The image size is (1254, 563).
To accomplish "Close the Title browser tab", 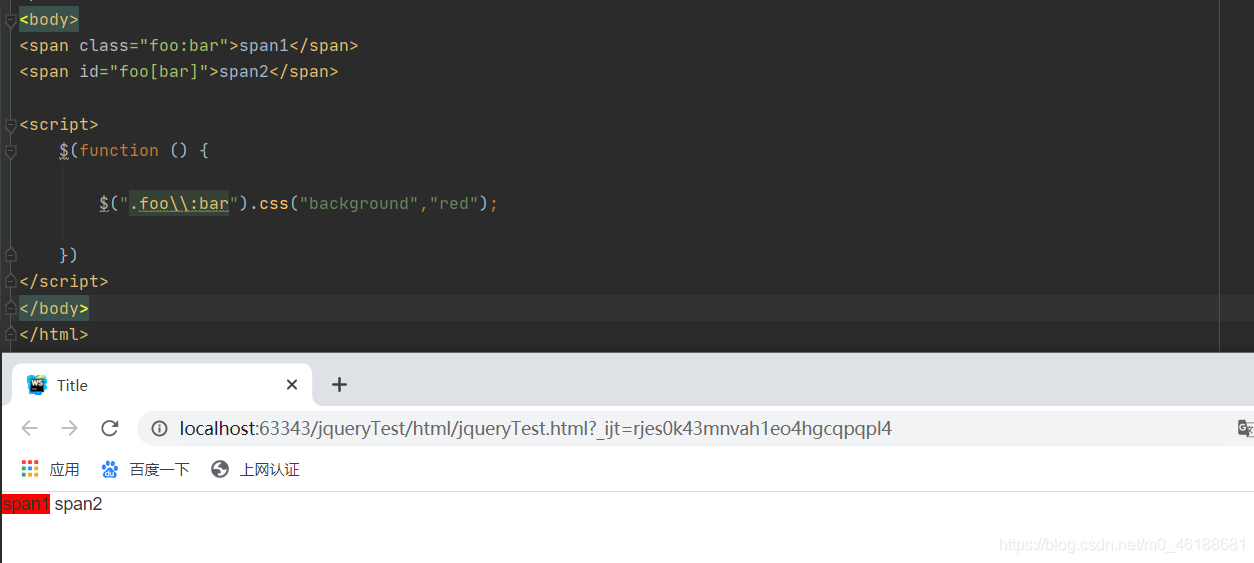I will (292, 385).
